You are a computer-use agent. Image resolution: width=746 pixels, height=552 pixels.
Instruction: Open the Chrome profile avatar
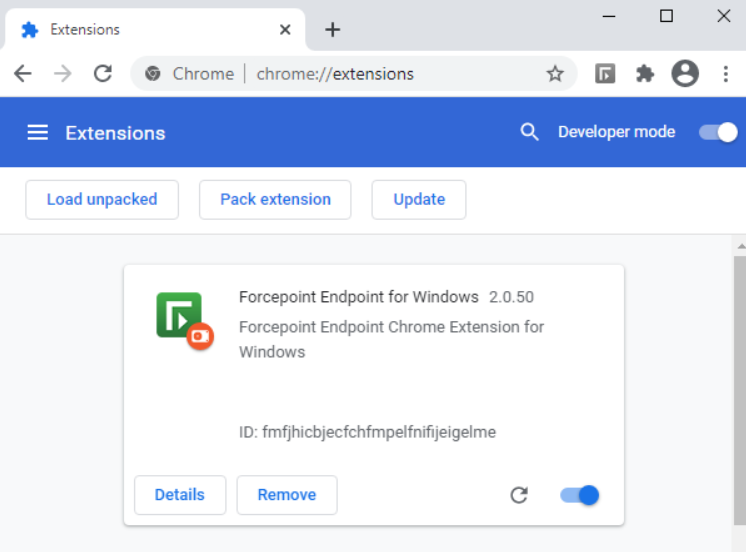(685, 73)
